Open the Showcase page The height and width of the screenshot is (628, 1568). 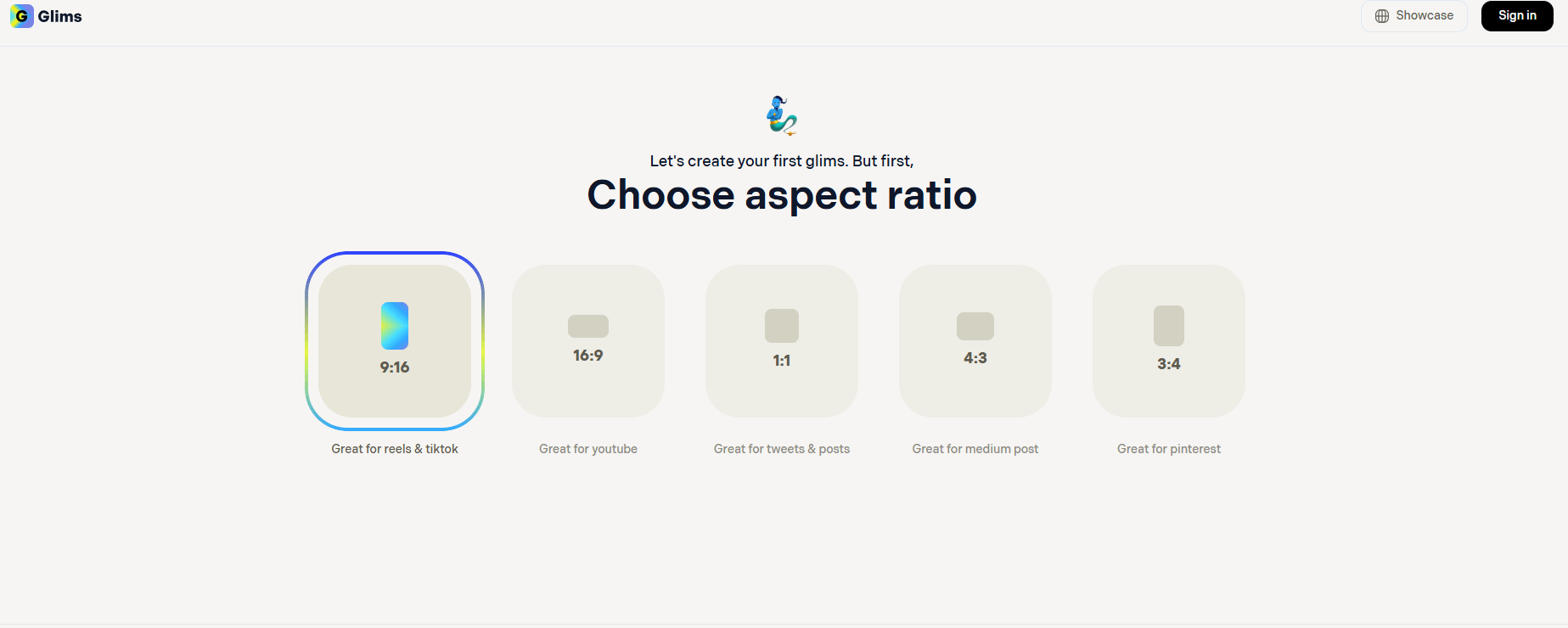pyautogui.click(x=1424, y=16)
